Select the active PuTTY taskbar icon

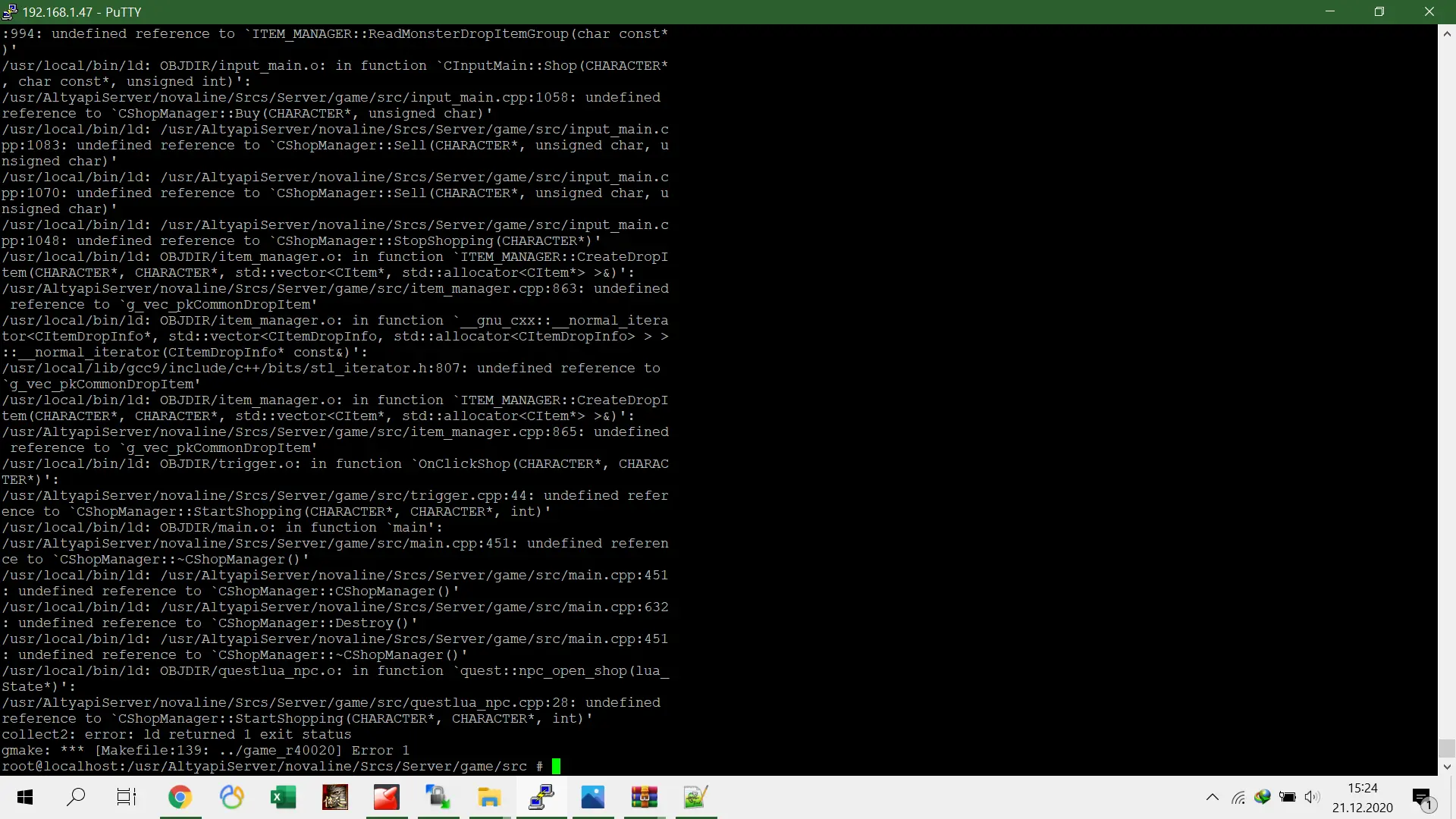click(x=541, y=797)
